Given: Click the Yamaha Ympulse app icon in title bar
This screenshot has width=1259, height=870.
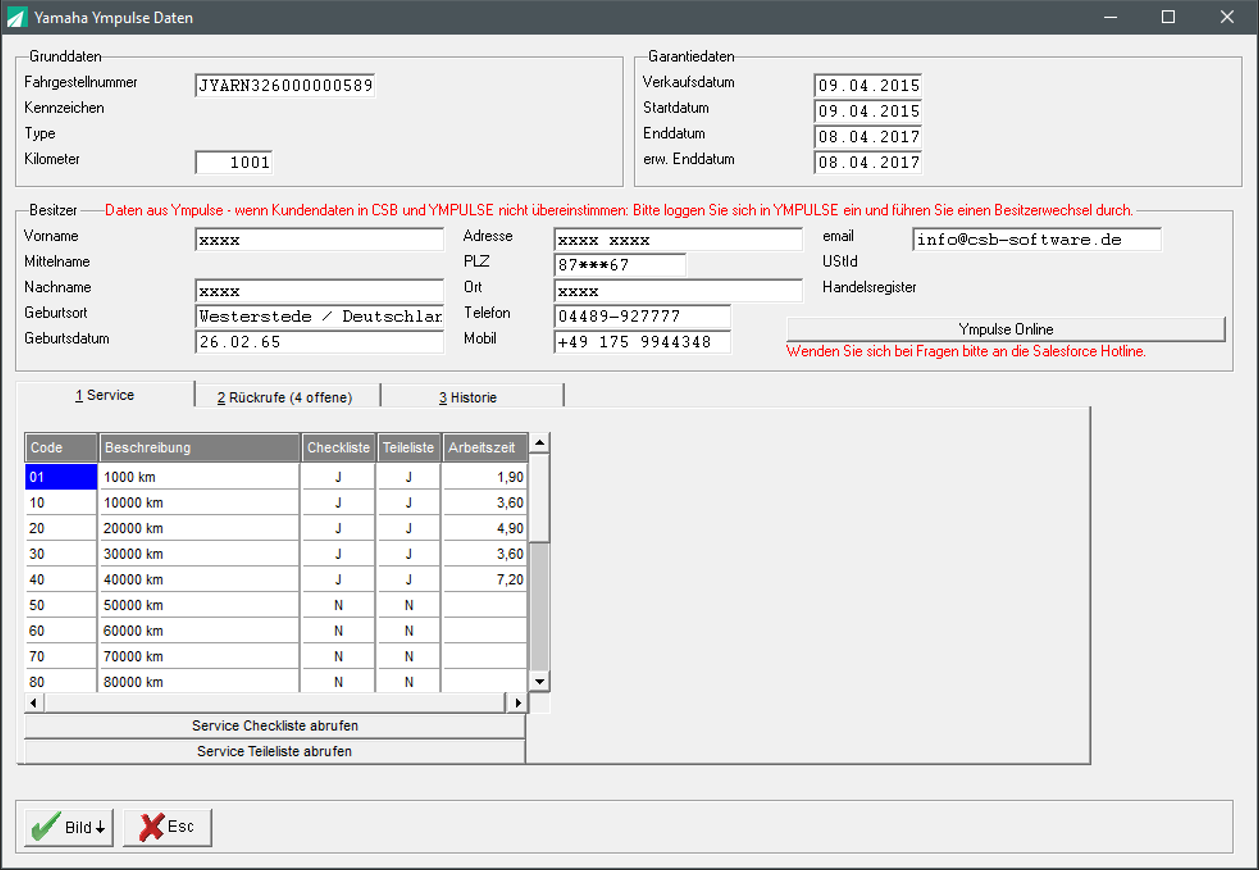Looking at the screenshot, I should pos(17,17).
